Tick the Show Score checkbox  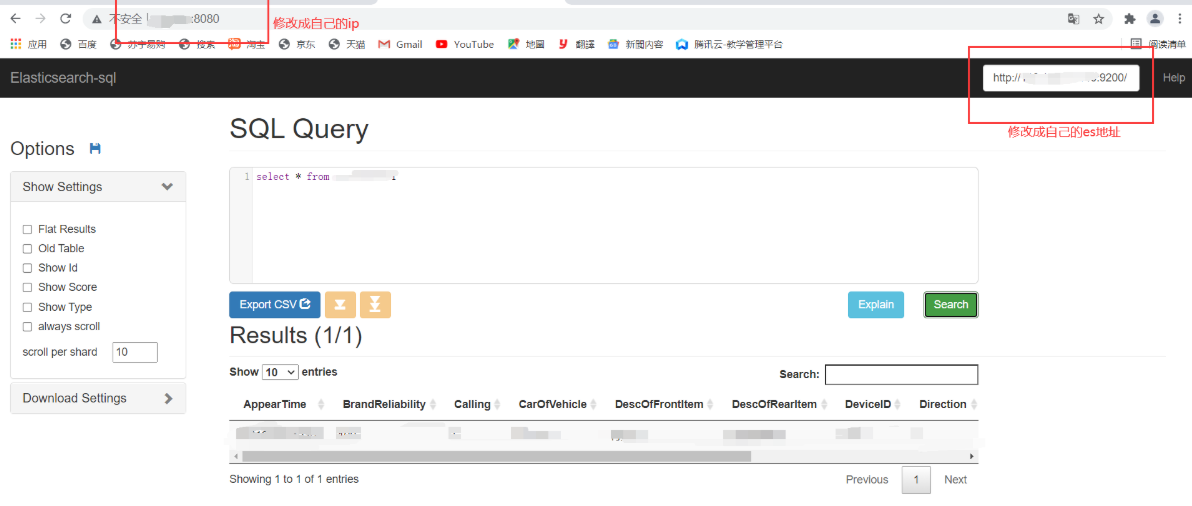point(27,287)
